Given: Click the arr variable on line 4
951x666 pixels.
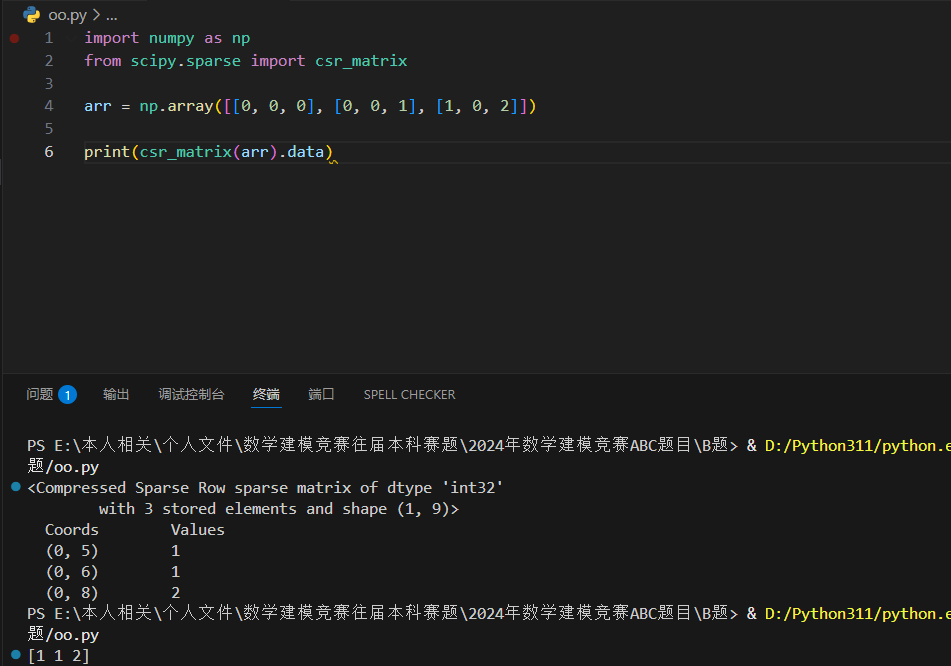Looking at the screenshot, I should tap(98, 106).
